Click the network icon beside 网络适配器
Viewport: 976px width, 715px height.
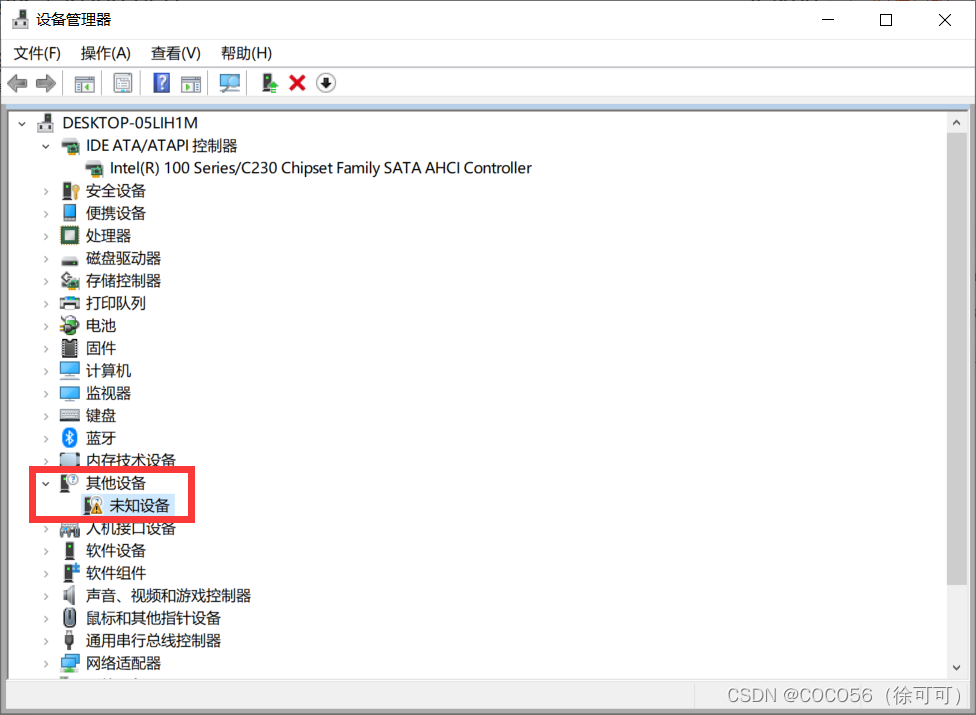pyautogui.click(x=70, y=663)
